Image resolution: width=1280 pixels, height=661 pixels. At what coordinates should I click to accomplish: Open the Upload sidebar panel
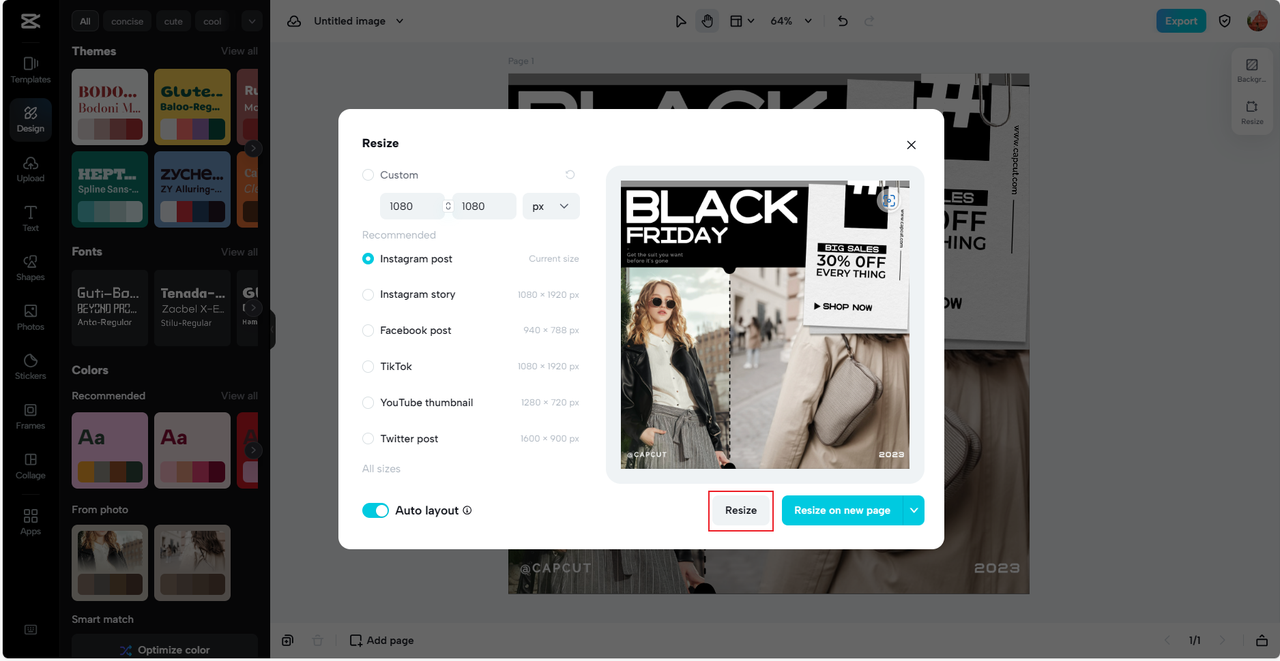[x=30, y=169]
